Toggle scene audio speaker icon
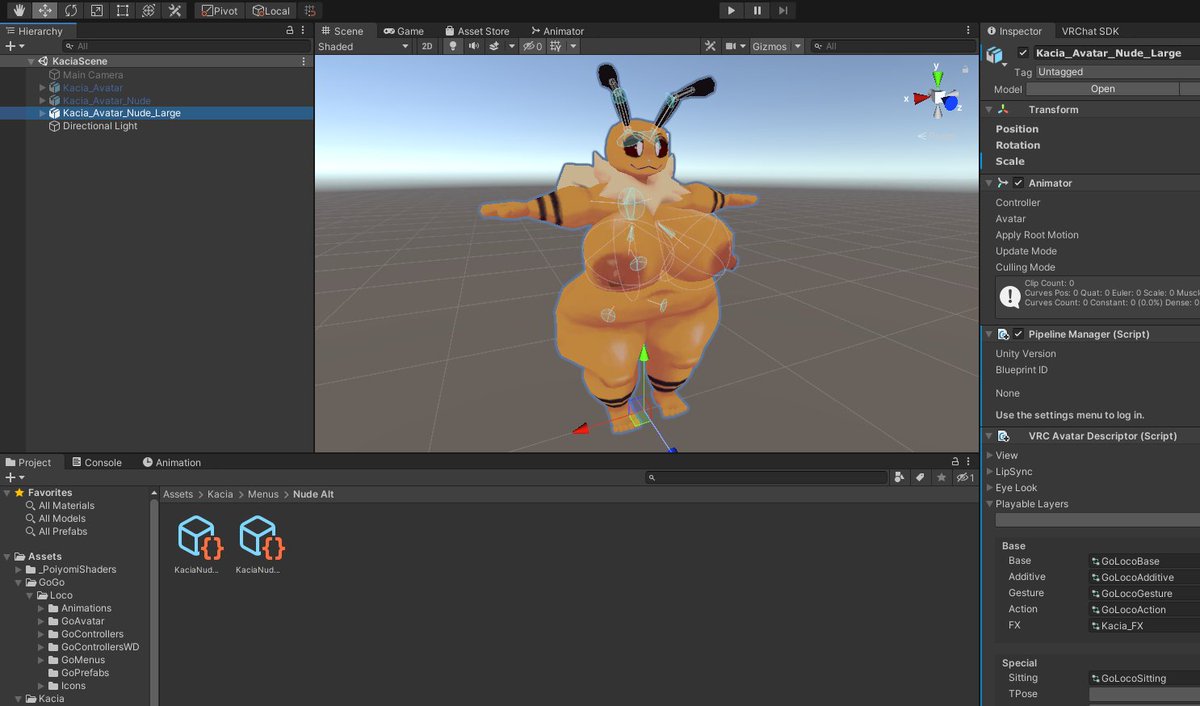This screenshot has height=706, width=1200. (x=473, y=46)
